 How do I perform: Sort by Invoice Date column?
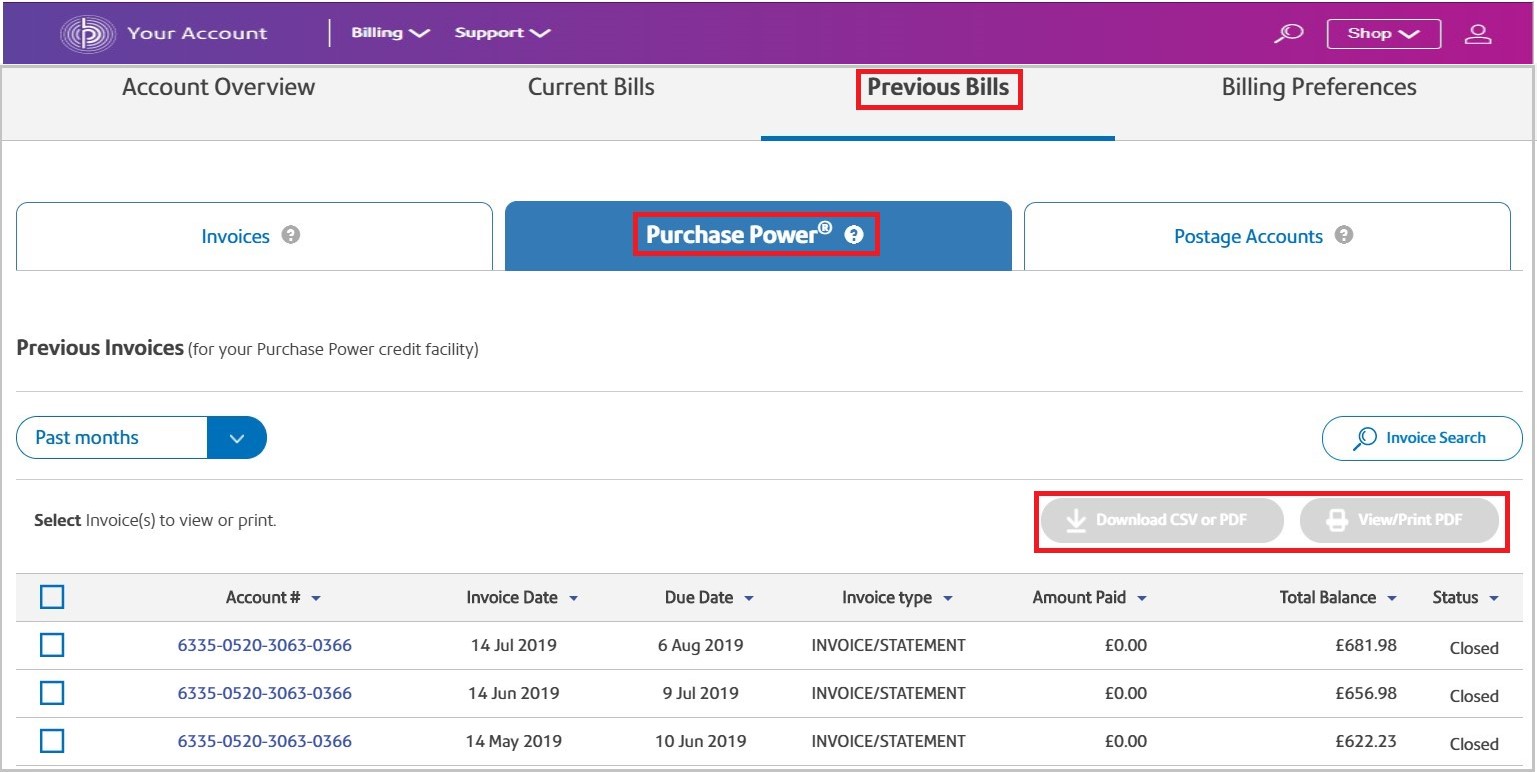coord(522,597)
